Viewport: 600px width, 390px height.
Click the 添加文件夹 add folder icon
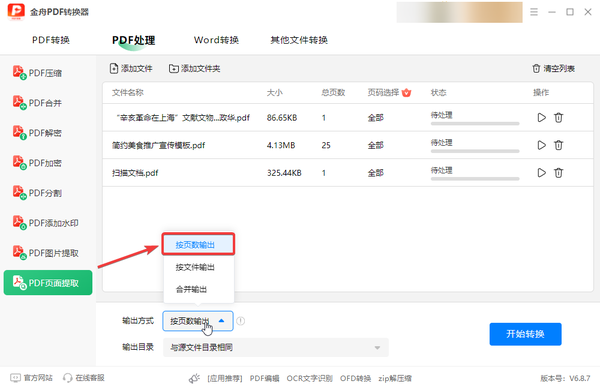pos(174,69)
